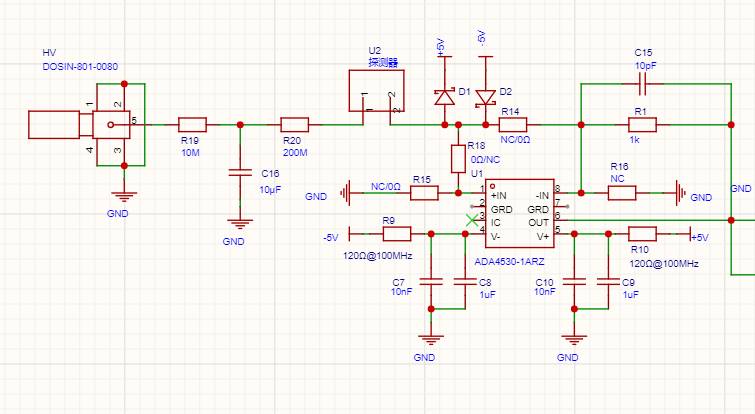Select the ground symbol beneath C10

coord(574,340)
